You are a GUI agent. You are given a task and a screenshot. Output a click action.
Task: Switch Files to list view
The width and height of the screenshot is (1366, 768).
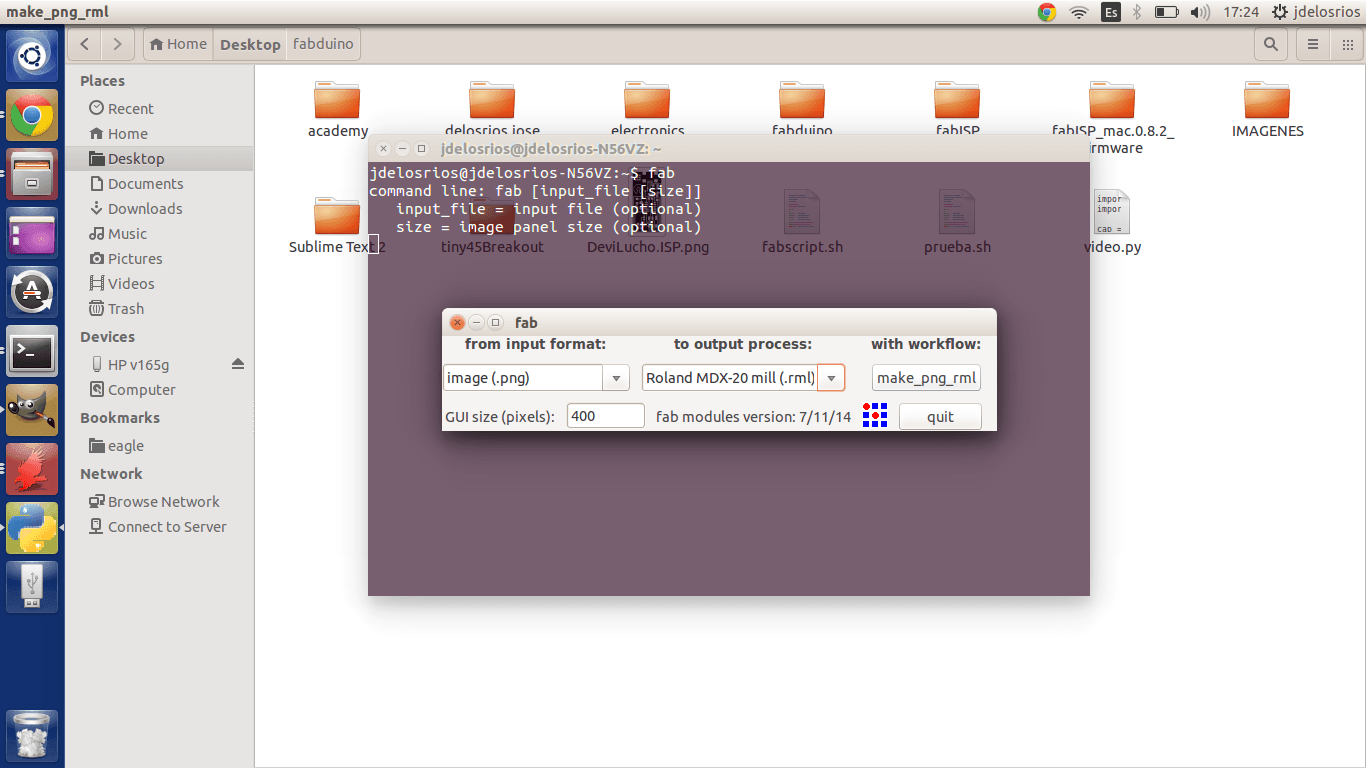pos(1313,44)
